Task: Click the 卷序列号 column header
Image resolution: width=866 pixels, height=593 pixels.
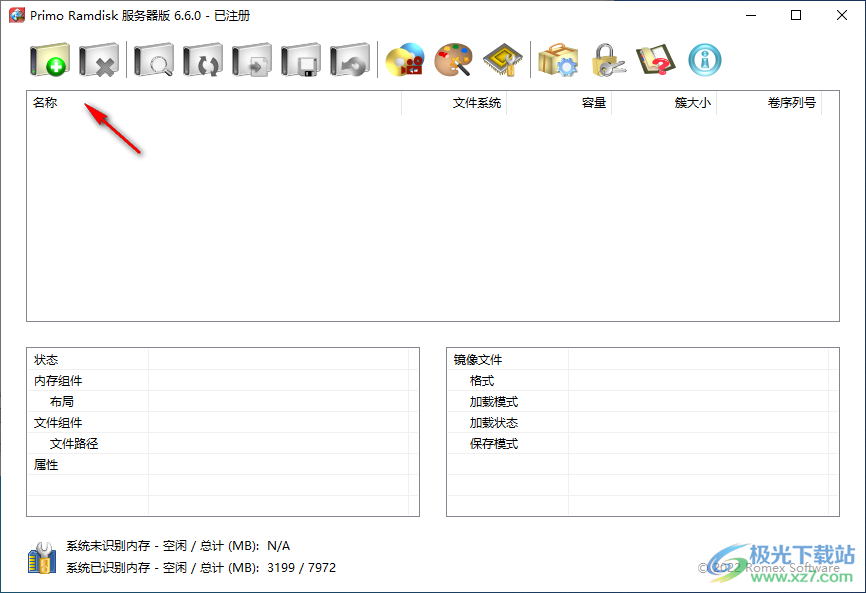Action: [x=790, y=102]
